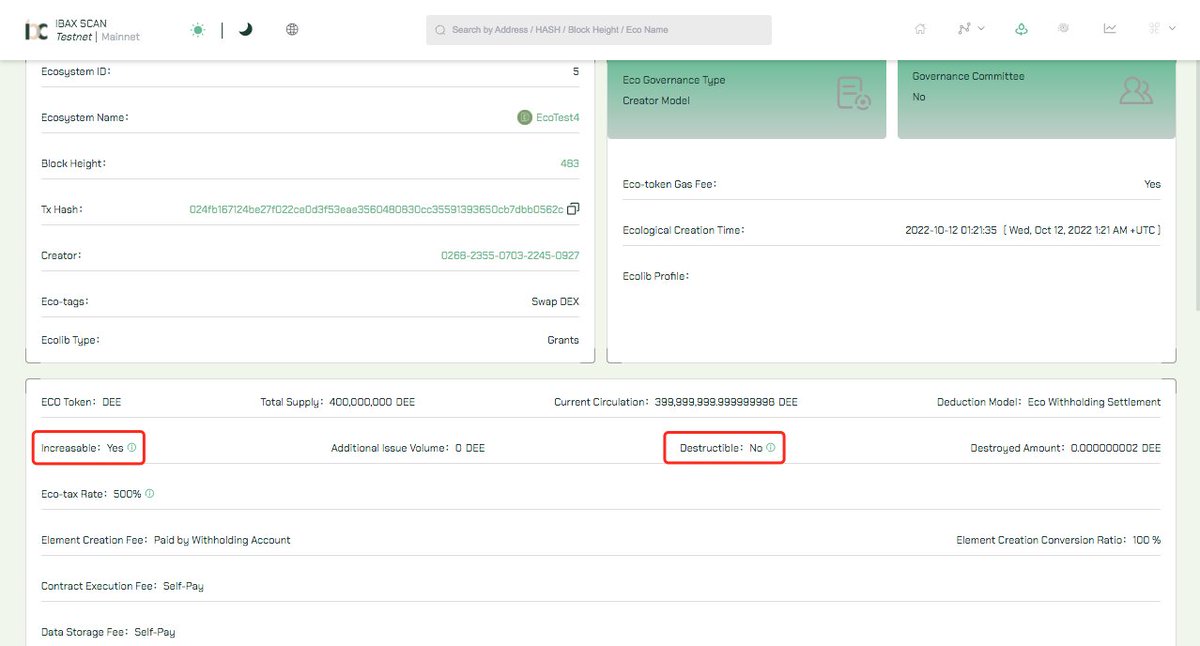The height and width of the screenshot is (646, 1200).
Task: Click the search magnifier icon
Action: click(440, 30)
